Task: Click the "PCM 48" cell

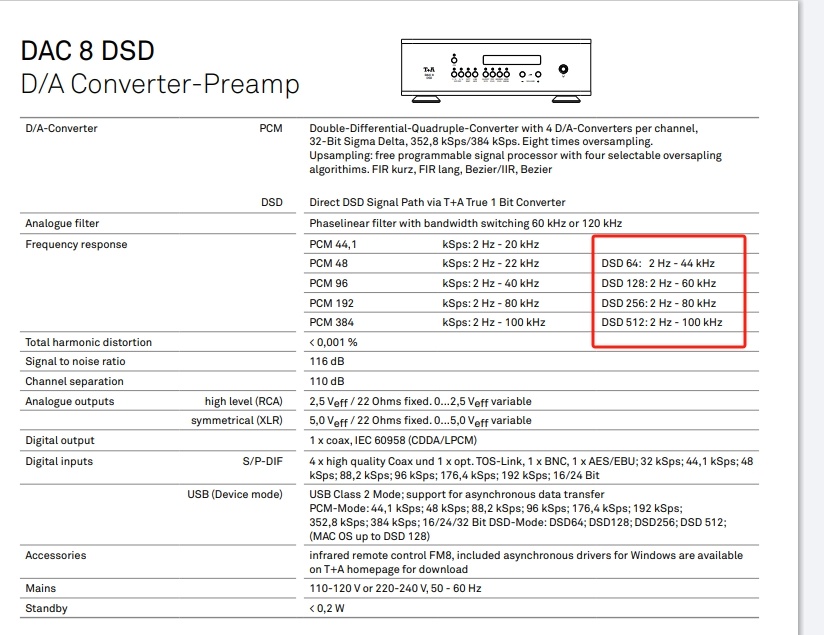Action: click(x=328, y=263)
